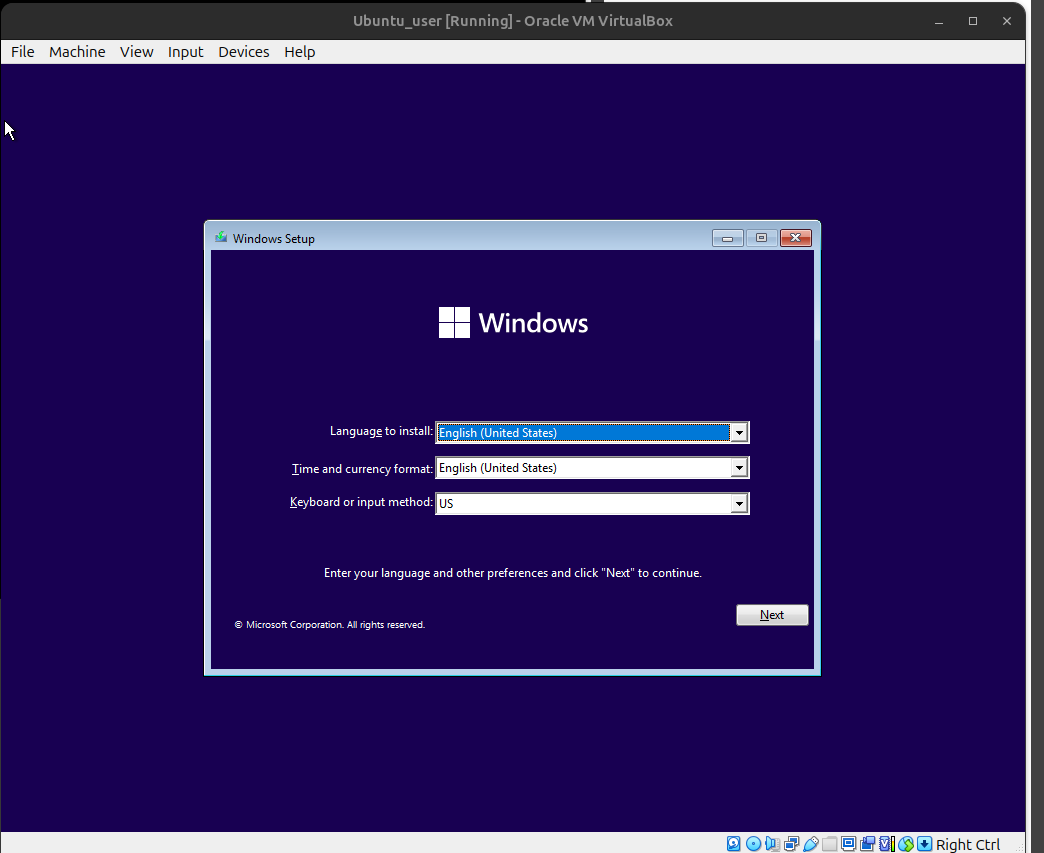Click the optical disc status icon
The height and width of the screenshot is (853, 1044).
[753, 844]
